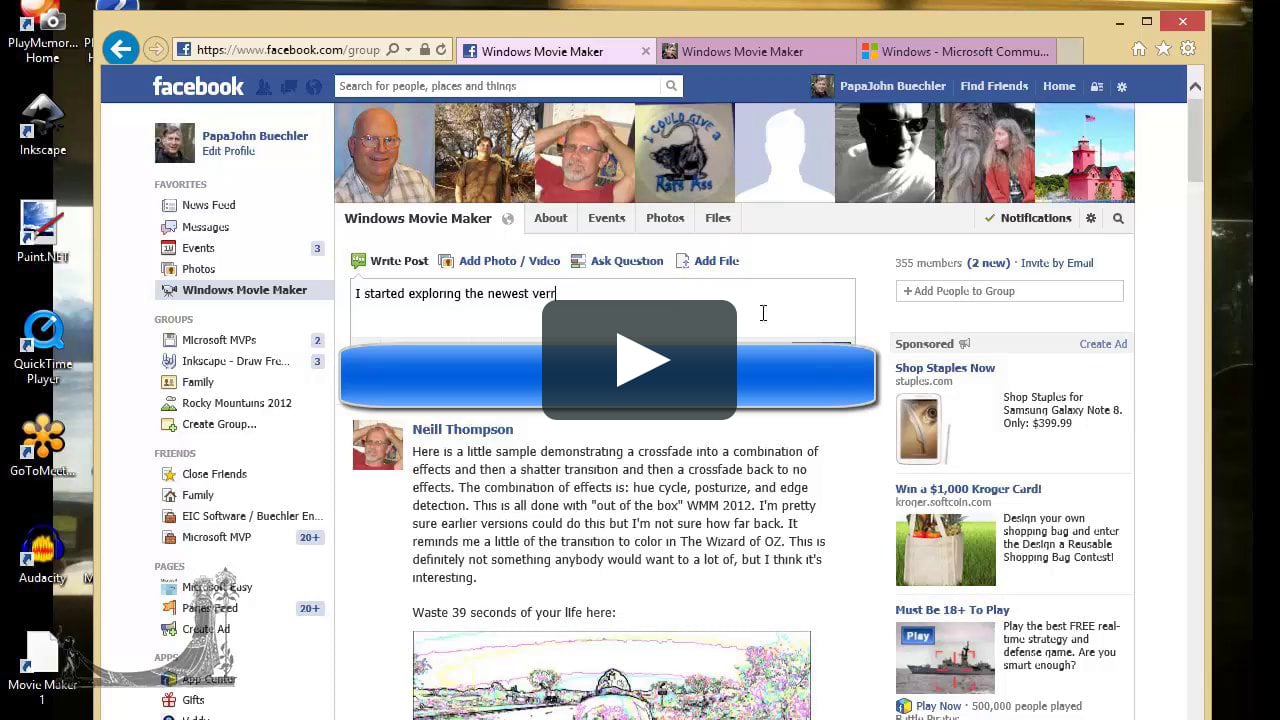This screenshot has height=720, width=1280.
Task: Open the Paint.NET desktop icon
Action: point(42,232)
